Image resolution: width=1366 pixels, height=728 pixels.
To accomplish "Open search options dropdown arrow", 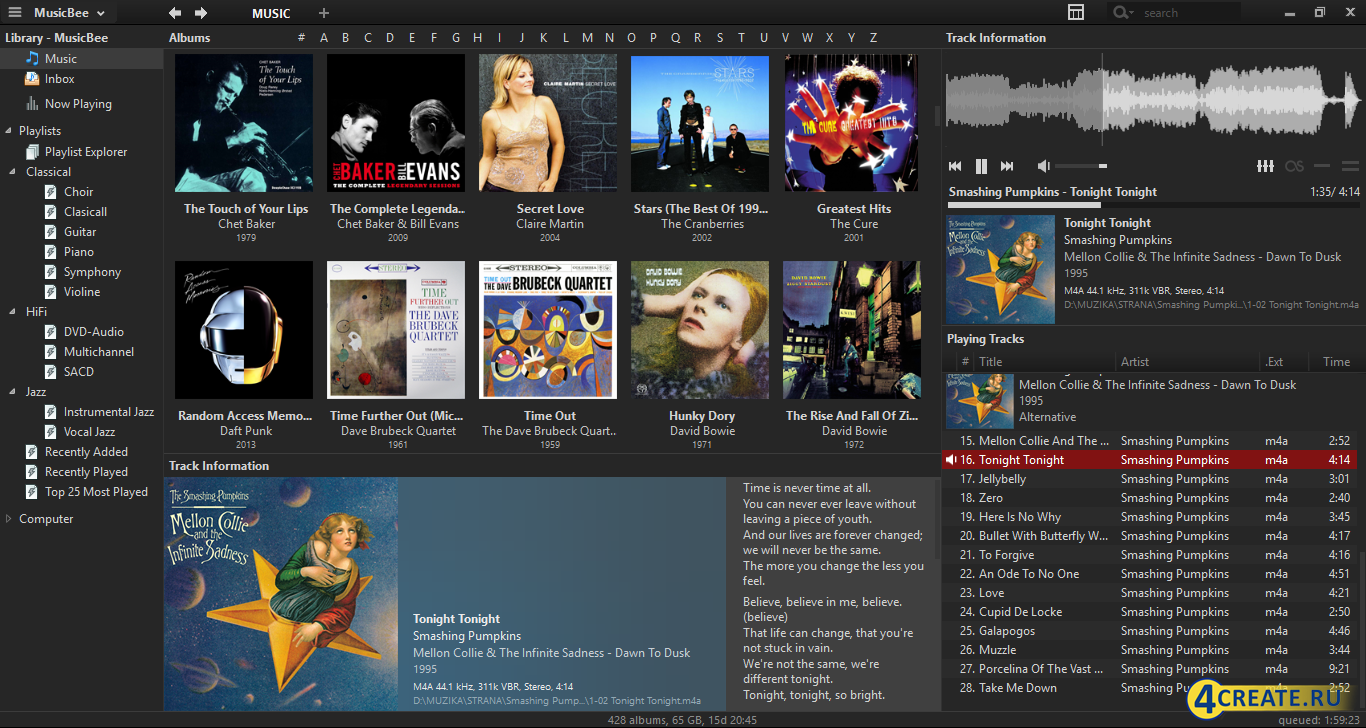I will (1132, 14).
